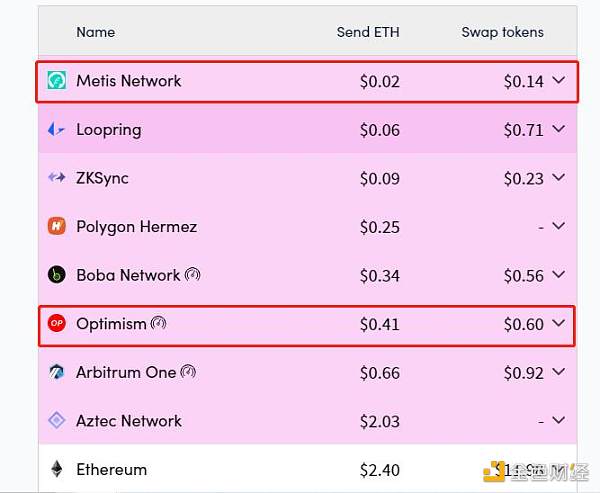This screenshot has width=600, height=493.
Task: Click gauge icon beside Arbitrum One
Action: [x=188, y=372]
